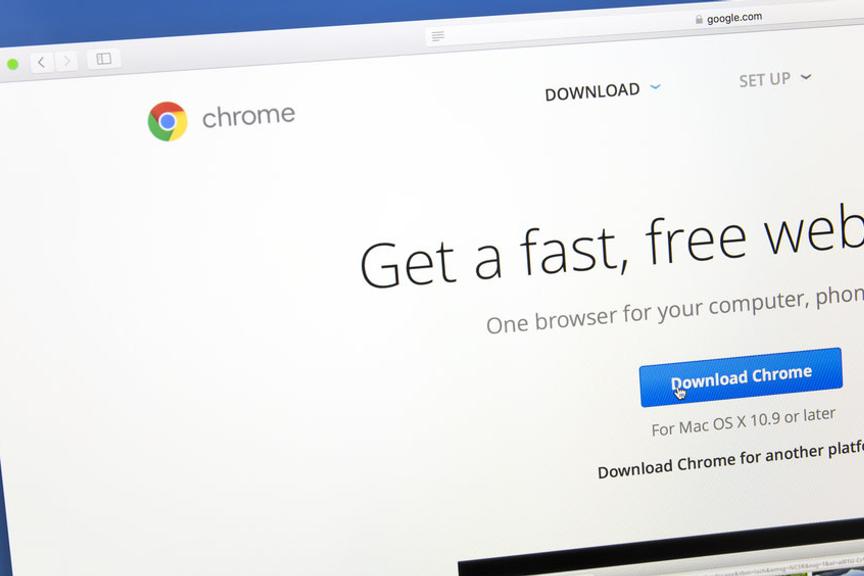
Task: Click the chrome wordmark text
Action: pos(249,116)
